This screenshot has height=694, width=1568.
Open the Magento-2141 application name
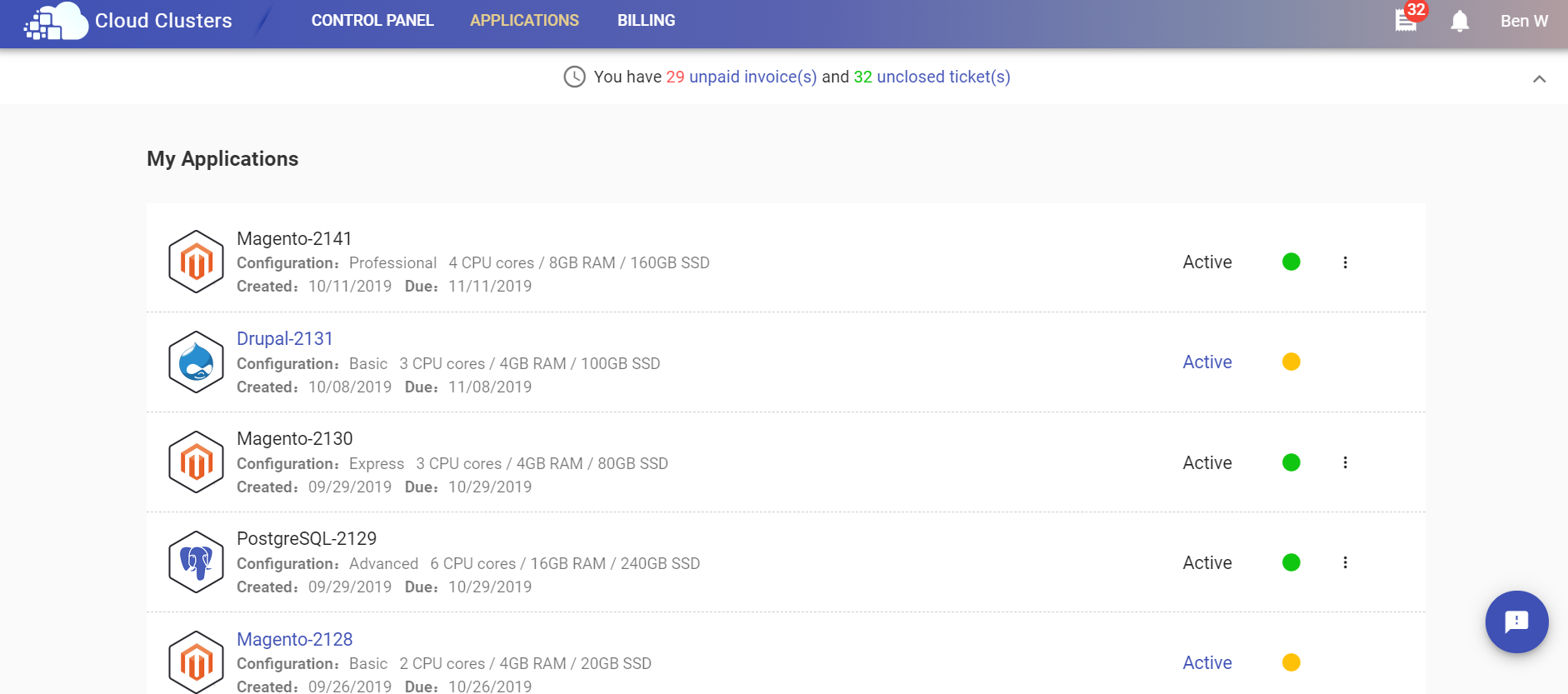click(294, 238)
